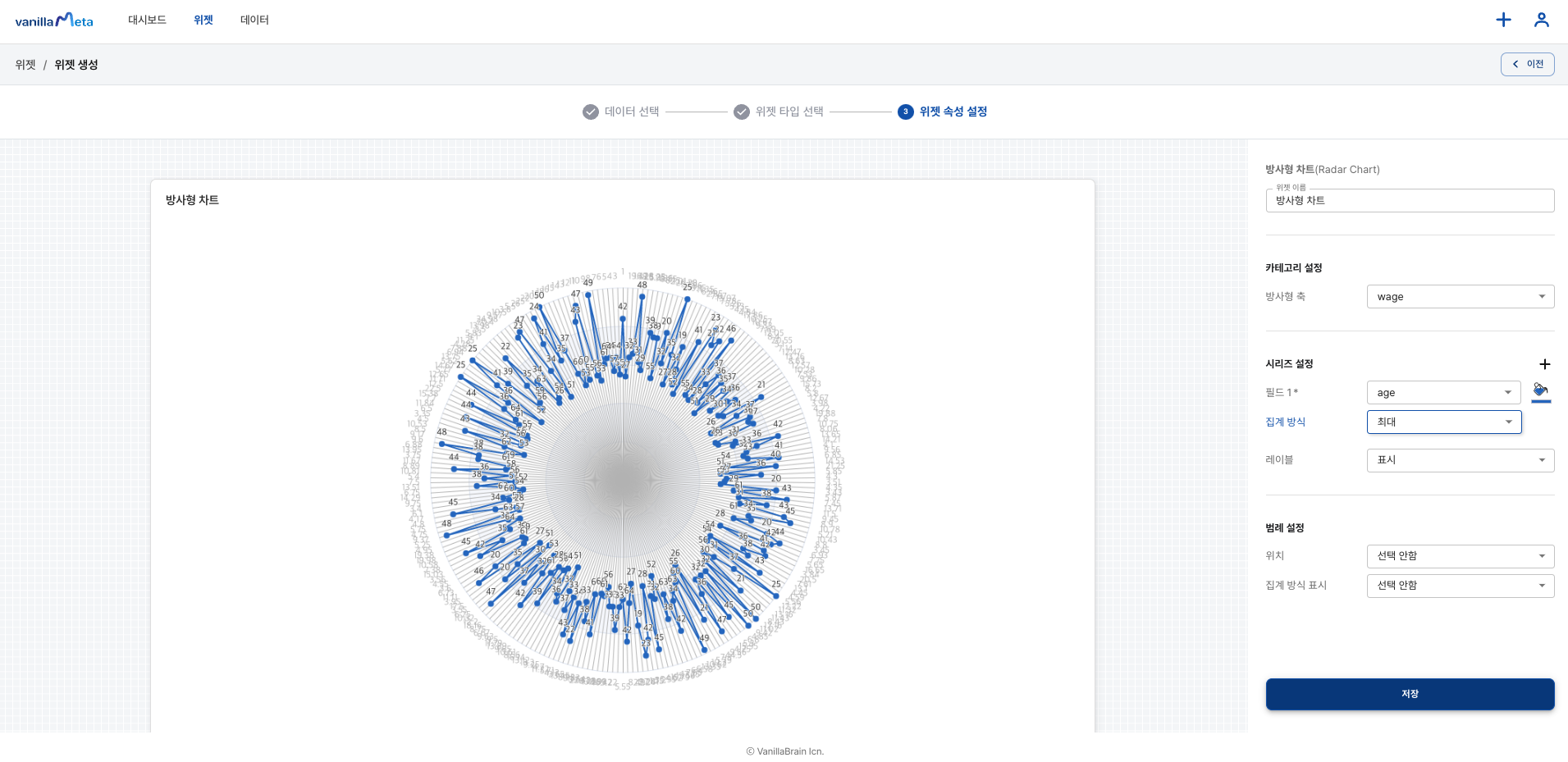The height and width of the screenshot is (762, 1568).
Task: Go to 대시보드 menu
Action: click(x=147, y=20)
